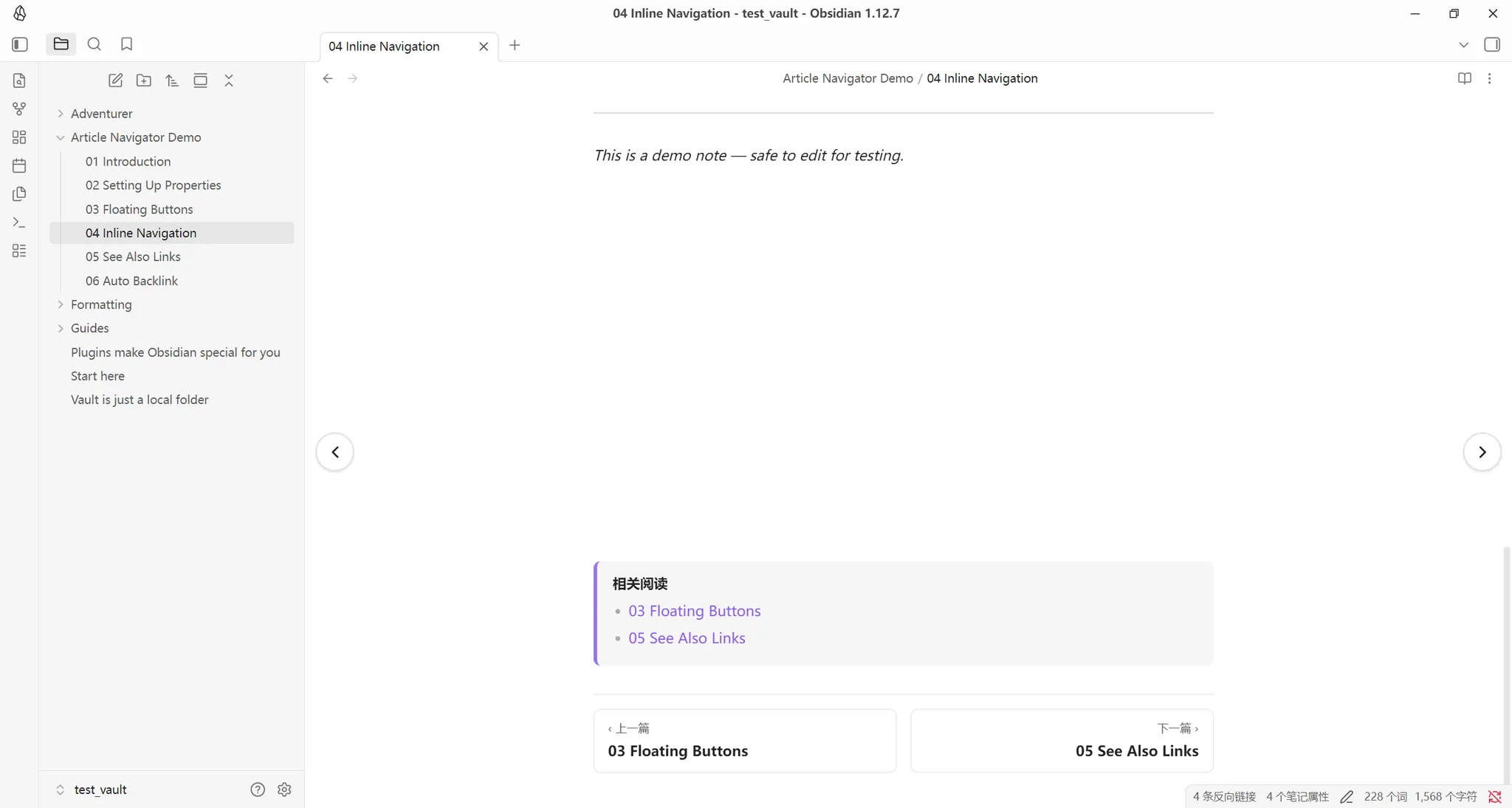Open settings gear

click(284, 790)
